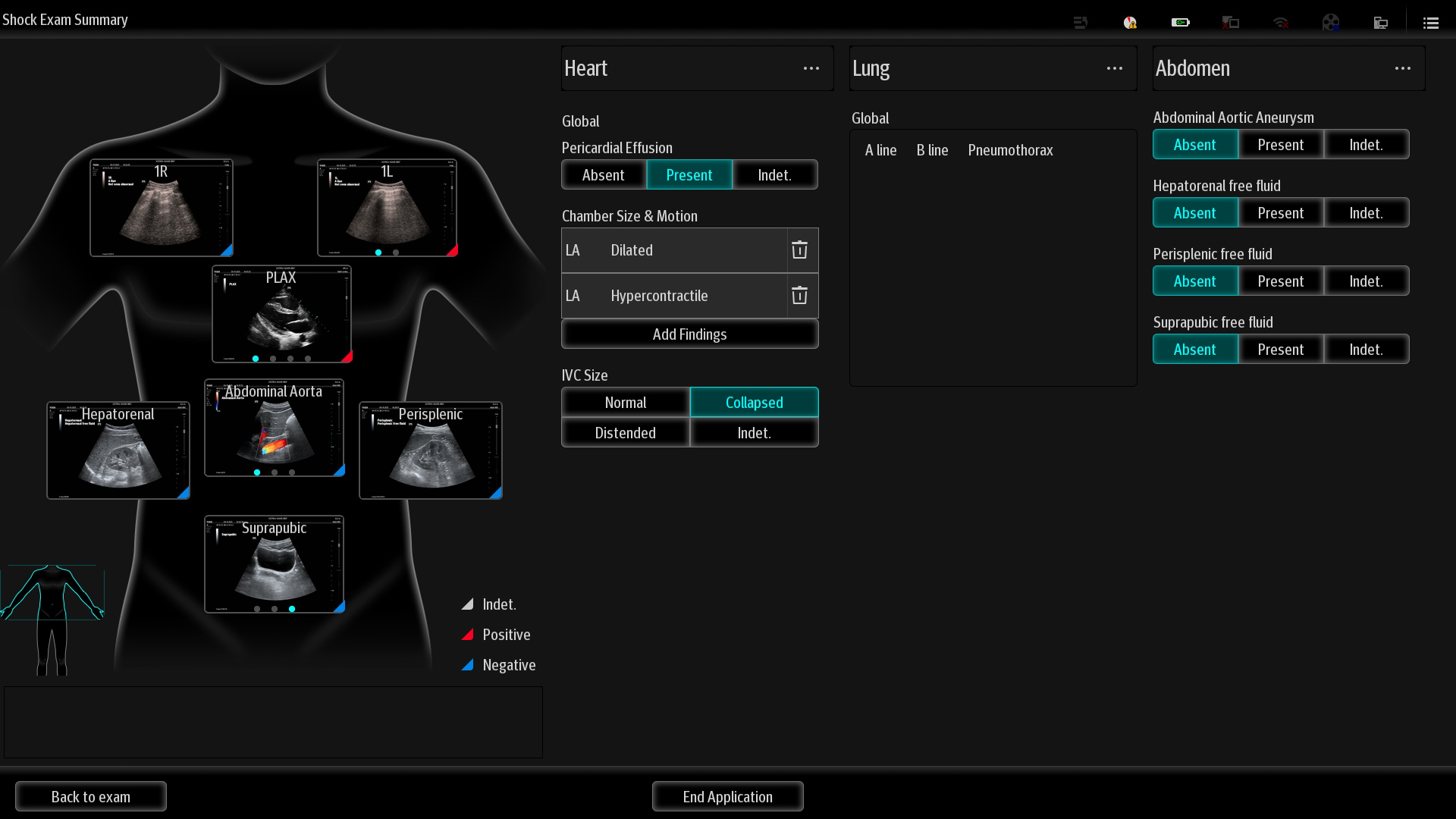Delete the LA Dilated finding
Image resolution: width=1456 pixels, height=819 pixels.
799,250
